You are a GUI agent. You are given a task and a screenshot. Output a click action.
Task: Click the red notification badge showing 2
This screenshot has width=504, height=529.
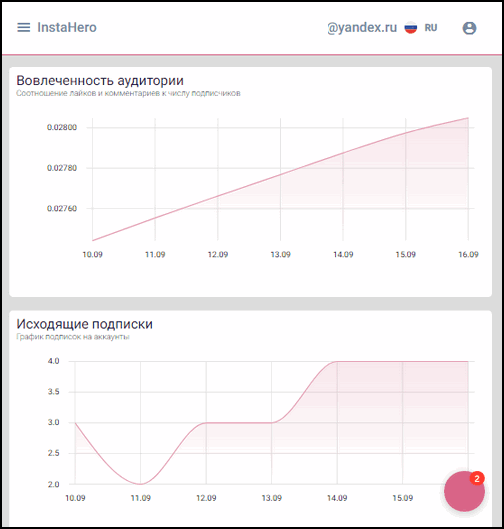pos(477,478)
